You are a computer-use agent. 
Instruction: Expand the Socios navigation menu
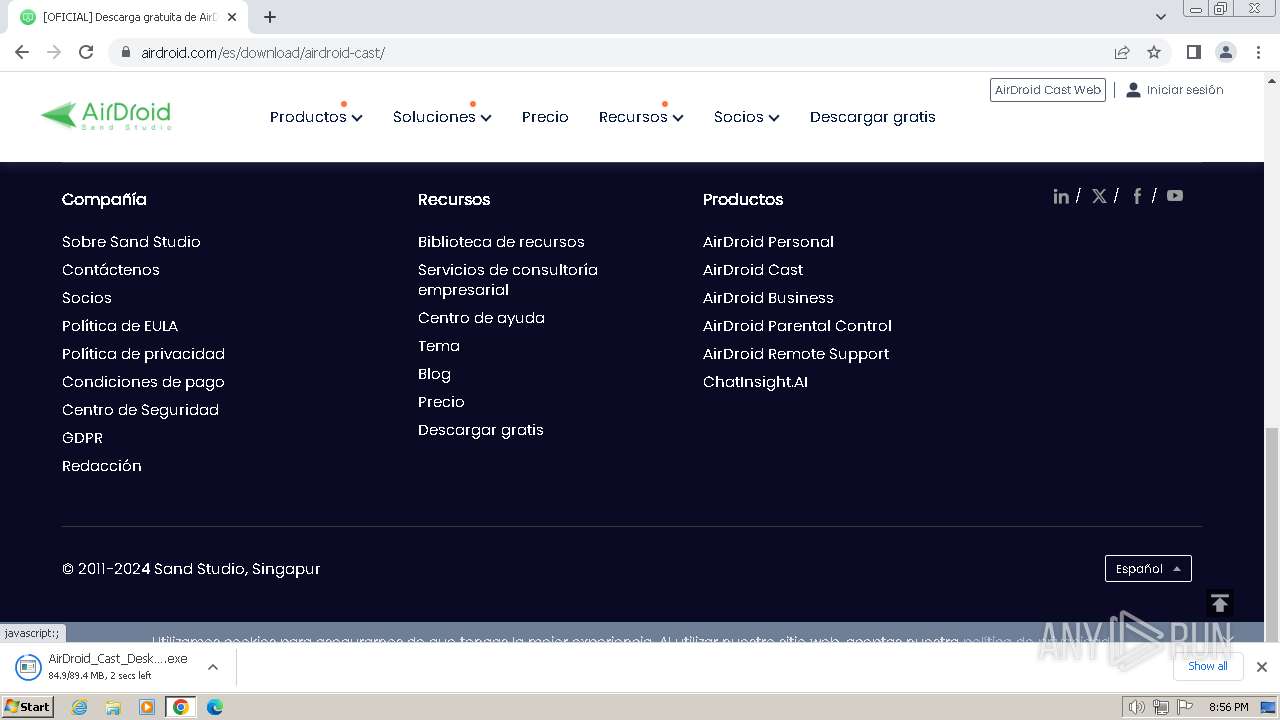(x=746, y=117)
